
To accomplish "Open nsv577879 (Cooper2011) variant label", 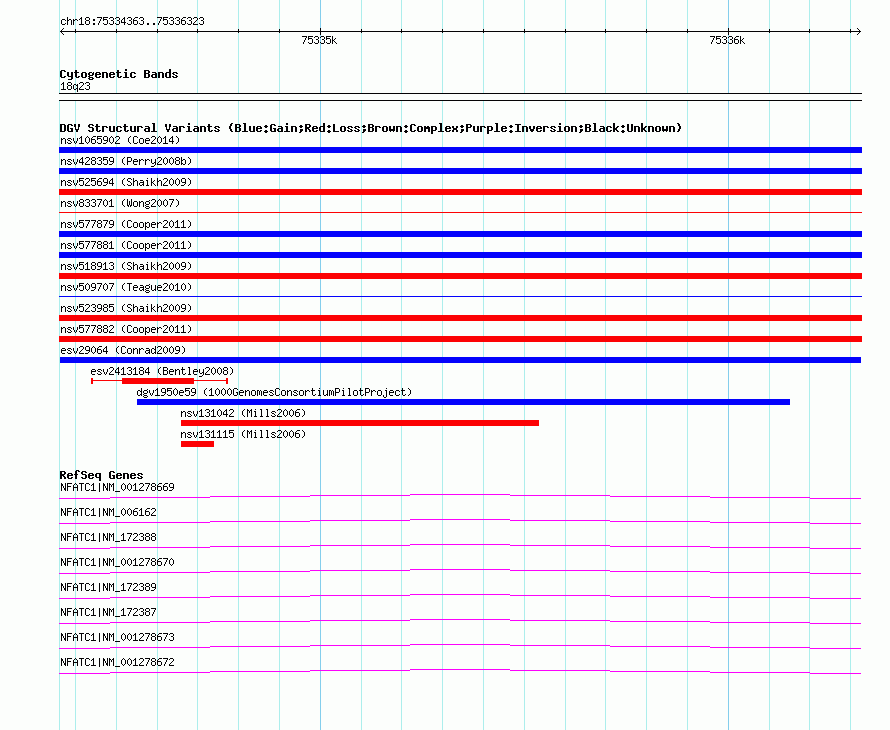I will [x=126, y=224].
